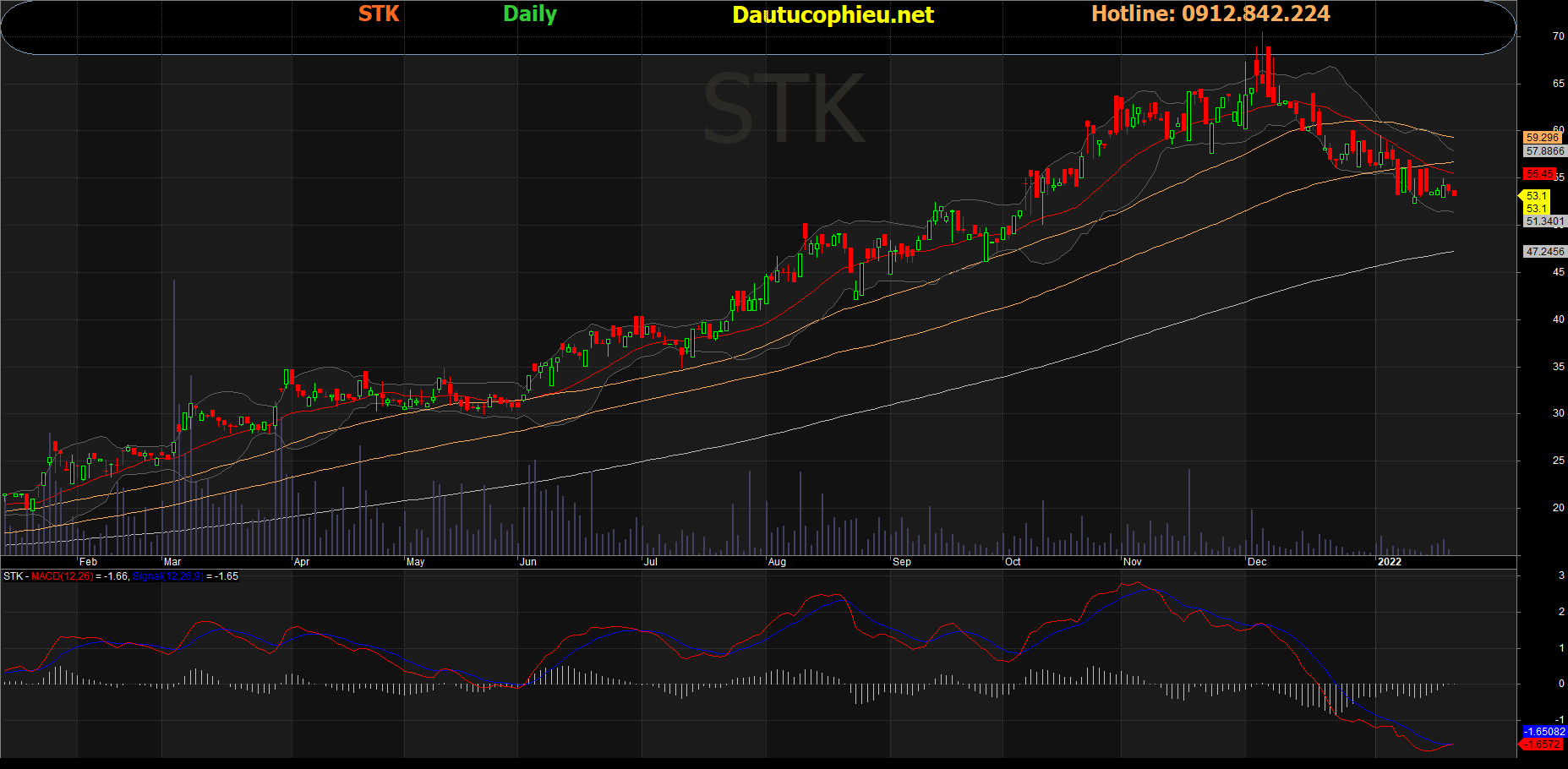Click the blue -1.65082 signal value tag
This screenshot has width=1568, height=769.
(x=1544, y=732)
